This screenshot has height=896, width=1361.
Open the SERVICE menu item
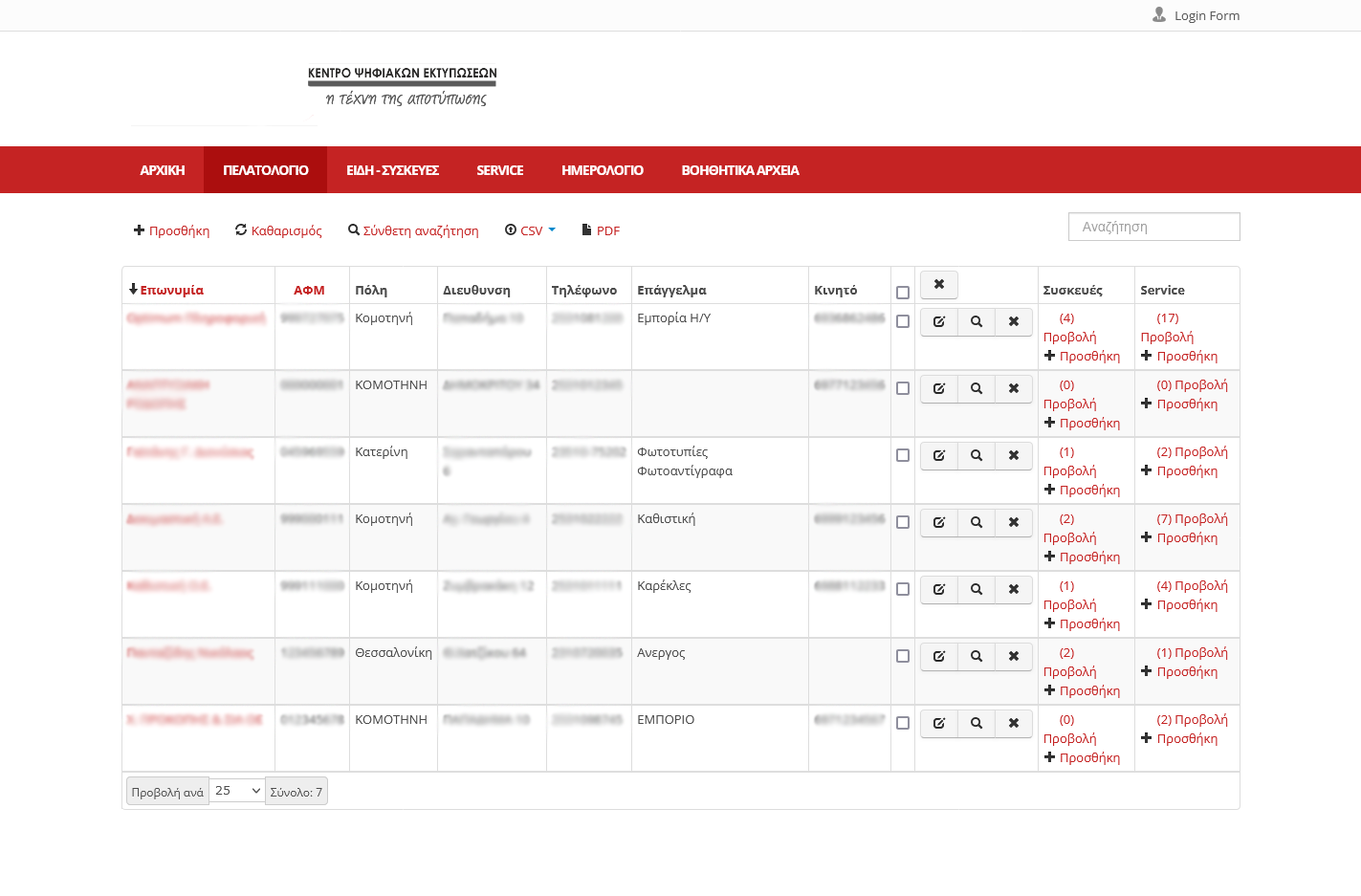(x=499, y=170)
